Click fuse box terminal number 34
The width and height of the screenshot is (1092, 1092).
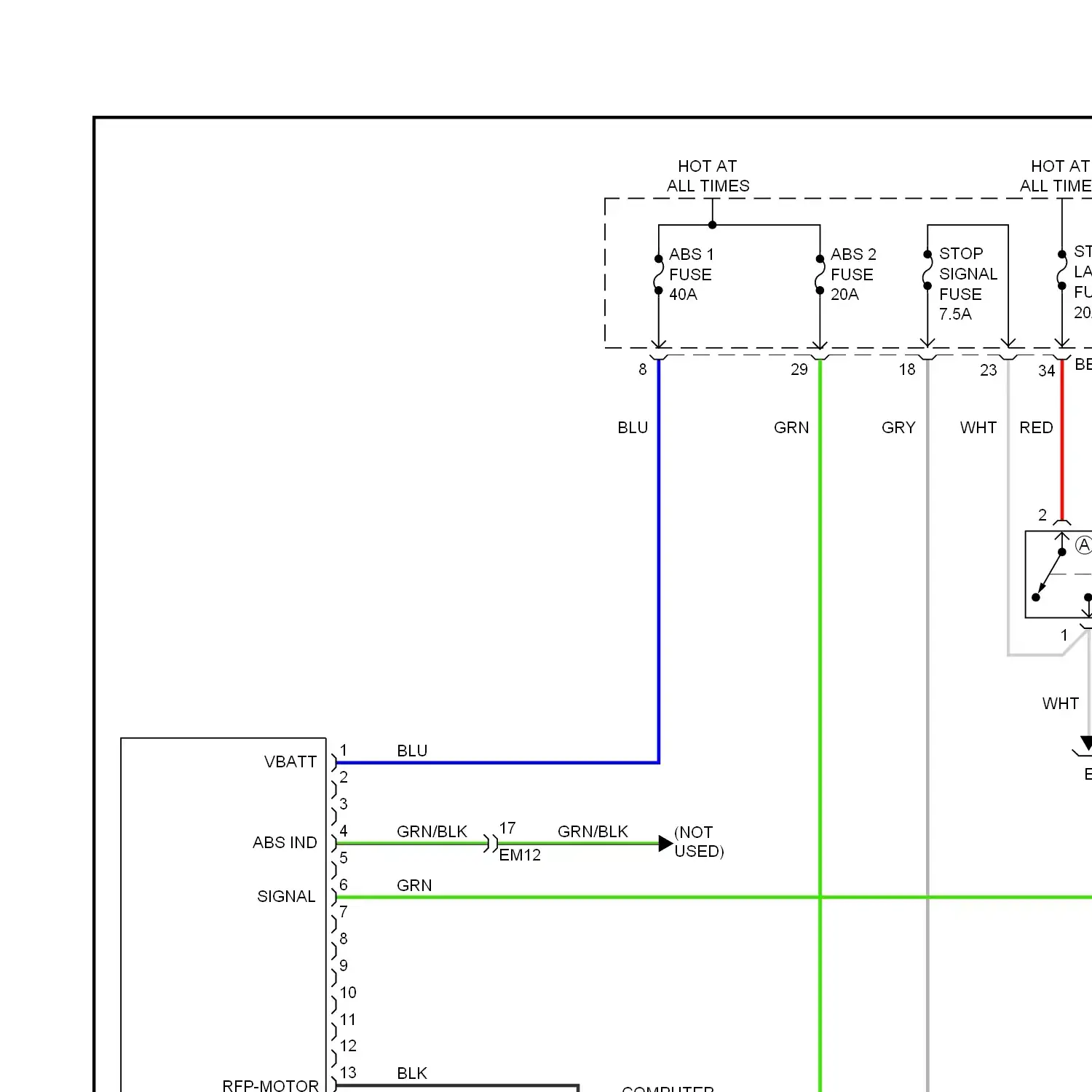pos(1046,371)
